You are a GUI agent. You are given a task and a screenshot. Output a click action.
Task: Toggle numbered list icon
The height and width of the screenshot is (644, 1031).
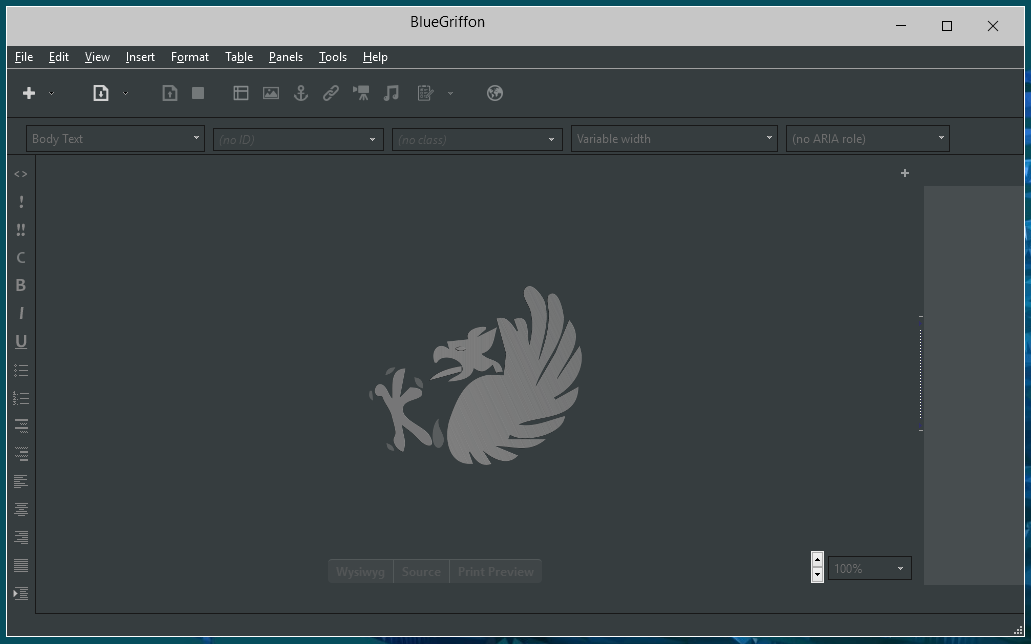(x=21, y=398)
